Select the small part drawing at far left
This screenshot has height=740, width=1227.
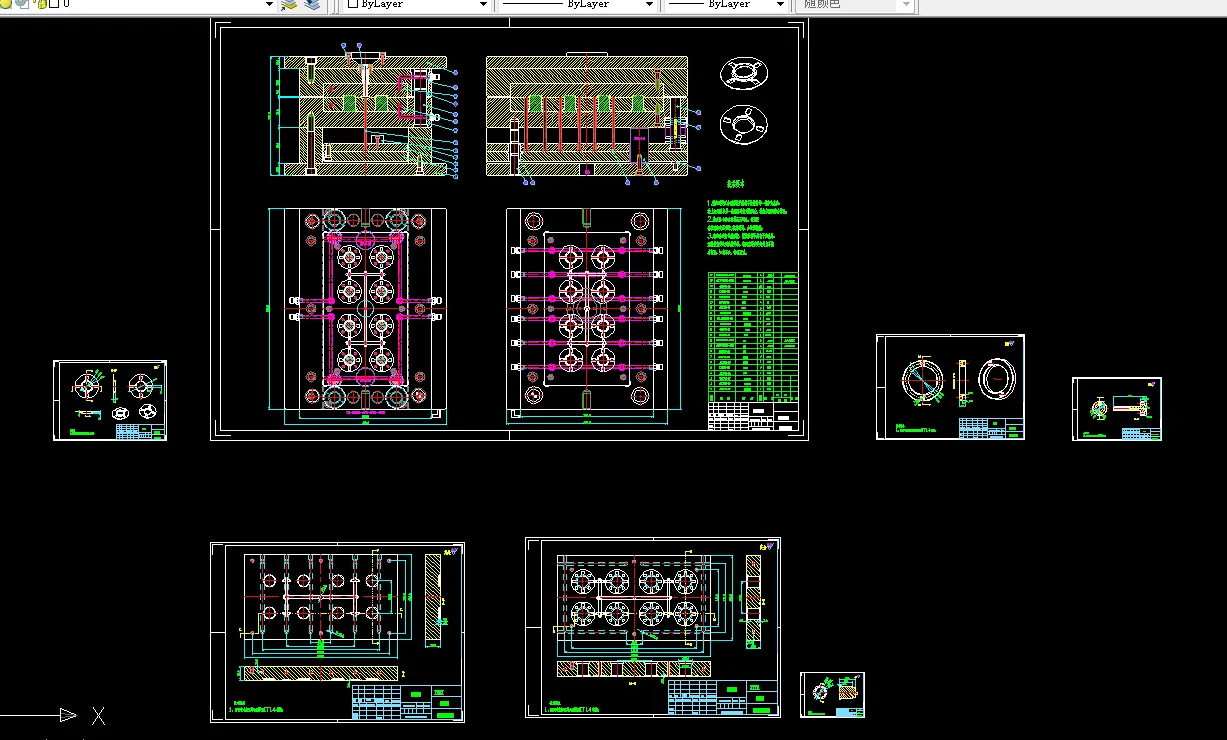click(x=110, y=400)
